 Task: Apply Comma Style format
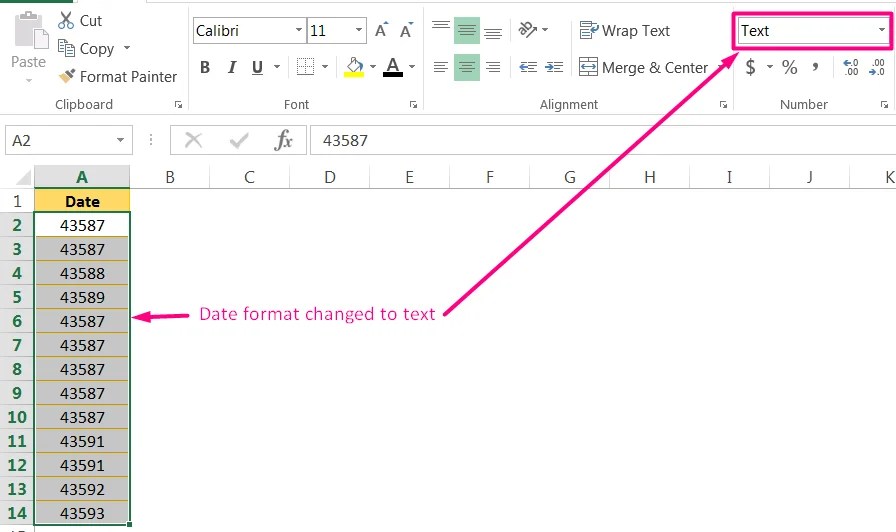coord(815,67)
